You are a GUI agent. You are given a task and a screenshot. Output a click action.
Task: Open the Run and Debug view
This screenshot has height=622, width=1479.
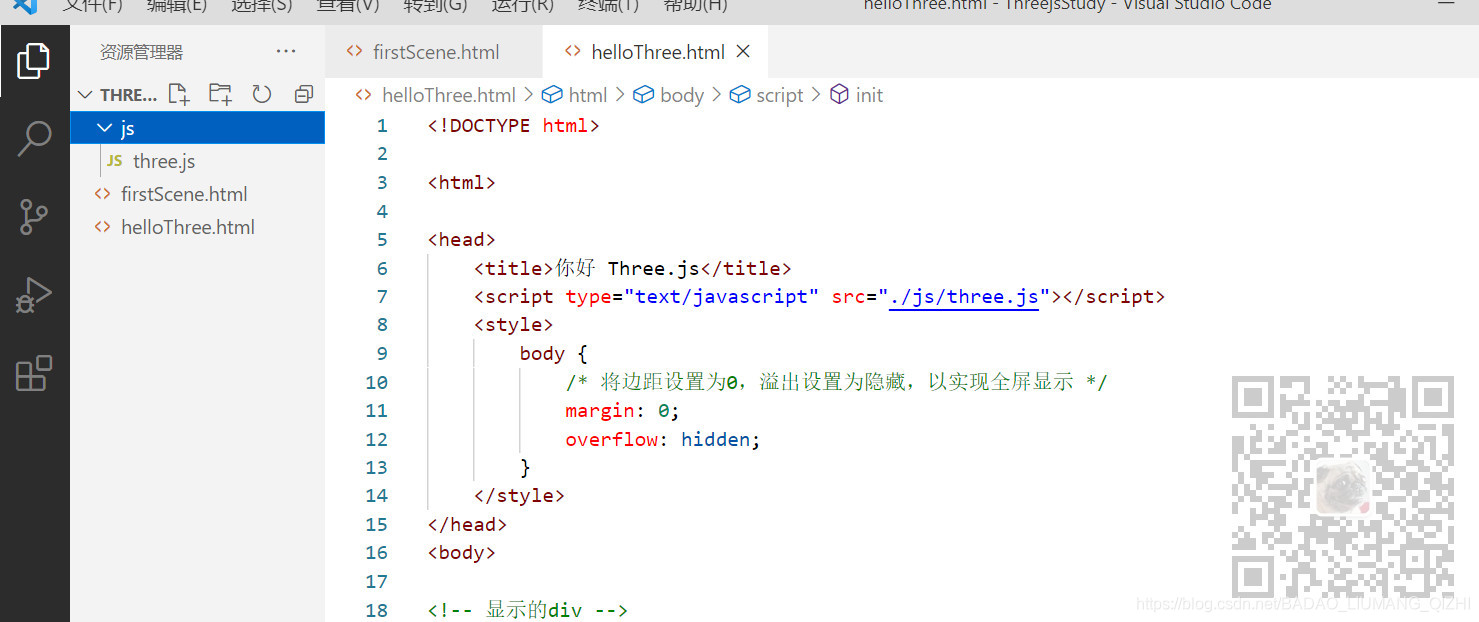pyautogui.click(x=34, y=295)
